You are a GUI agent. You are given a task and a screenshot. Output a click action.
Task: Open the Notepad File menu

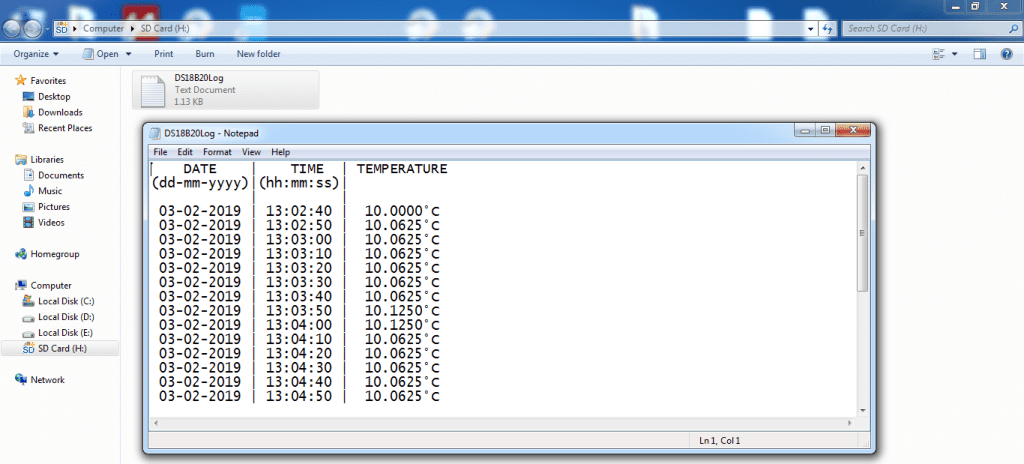[161, 152]
